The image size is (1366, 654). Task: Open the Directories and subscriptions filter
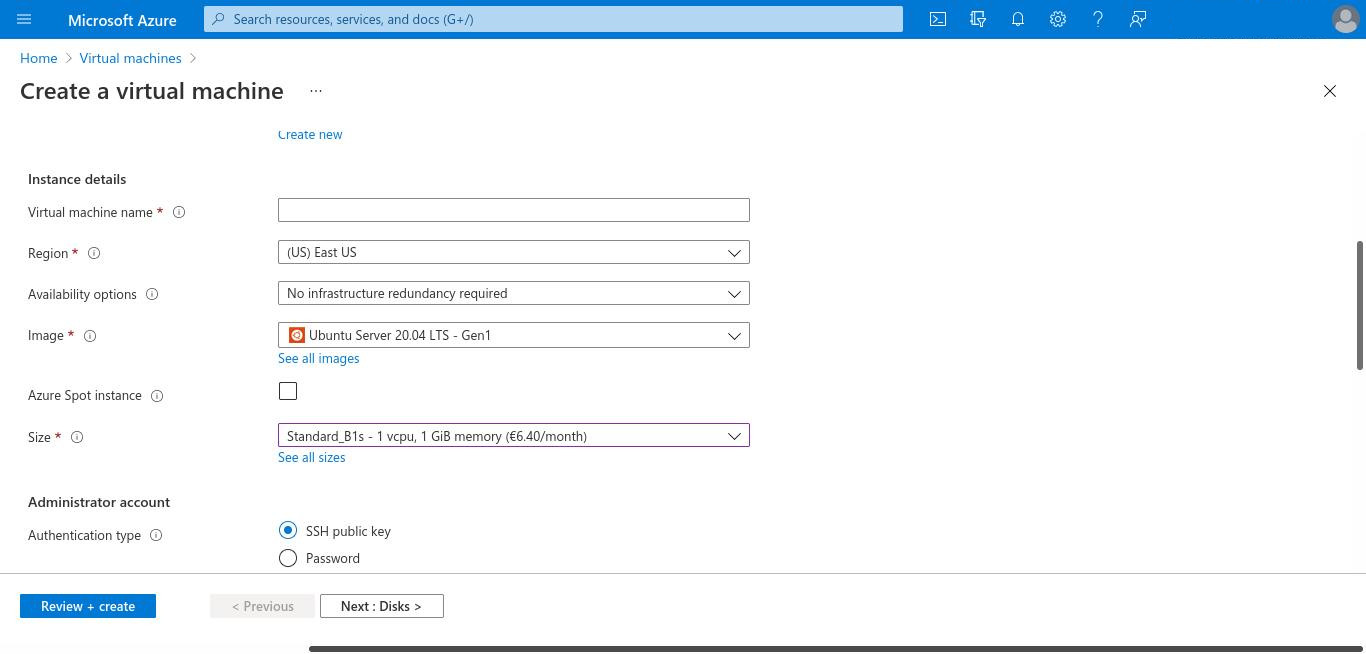(978, 19)
